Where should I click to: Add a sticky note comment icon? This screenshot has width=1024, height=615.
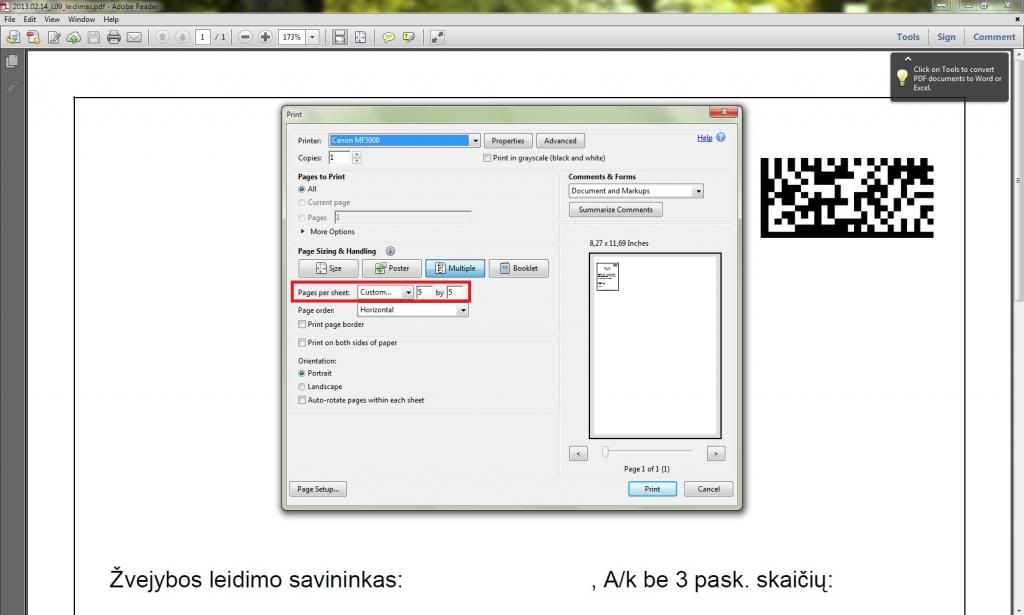[389, 37]
